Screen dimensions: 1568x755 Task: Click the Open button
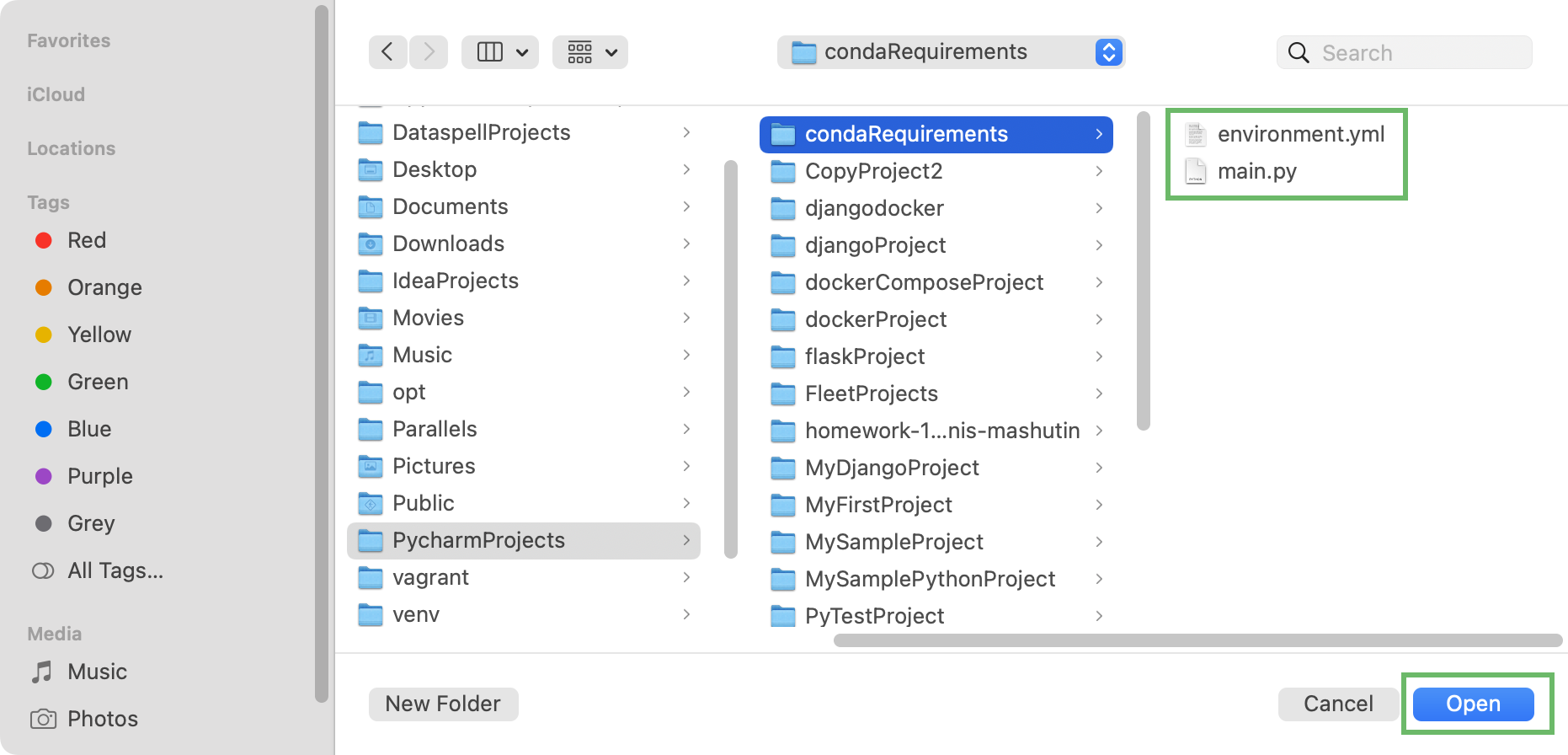[1473, 704]
